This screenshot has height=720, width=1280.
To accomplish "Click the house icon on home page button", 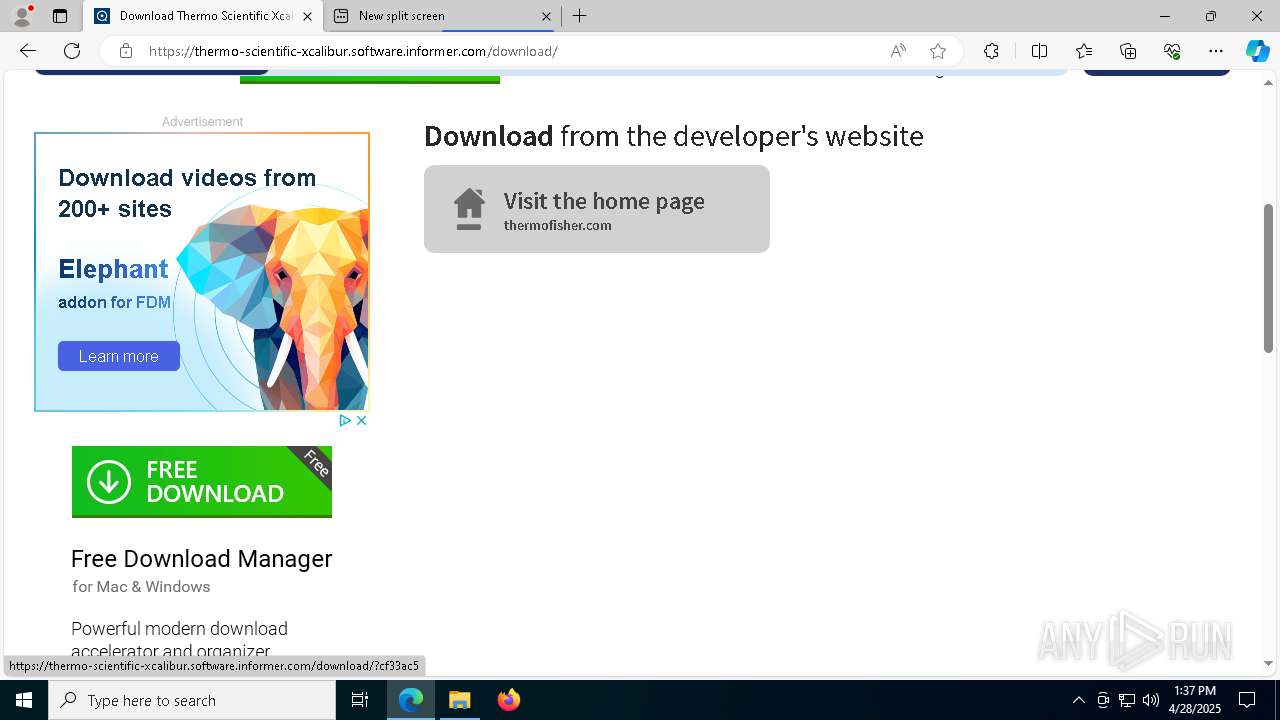I will click(x=469, y=209).
